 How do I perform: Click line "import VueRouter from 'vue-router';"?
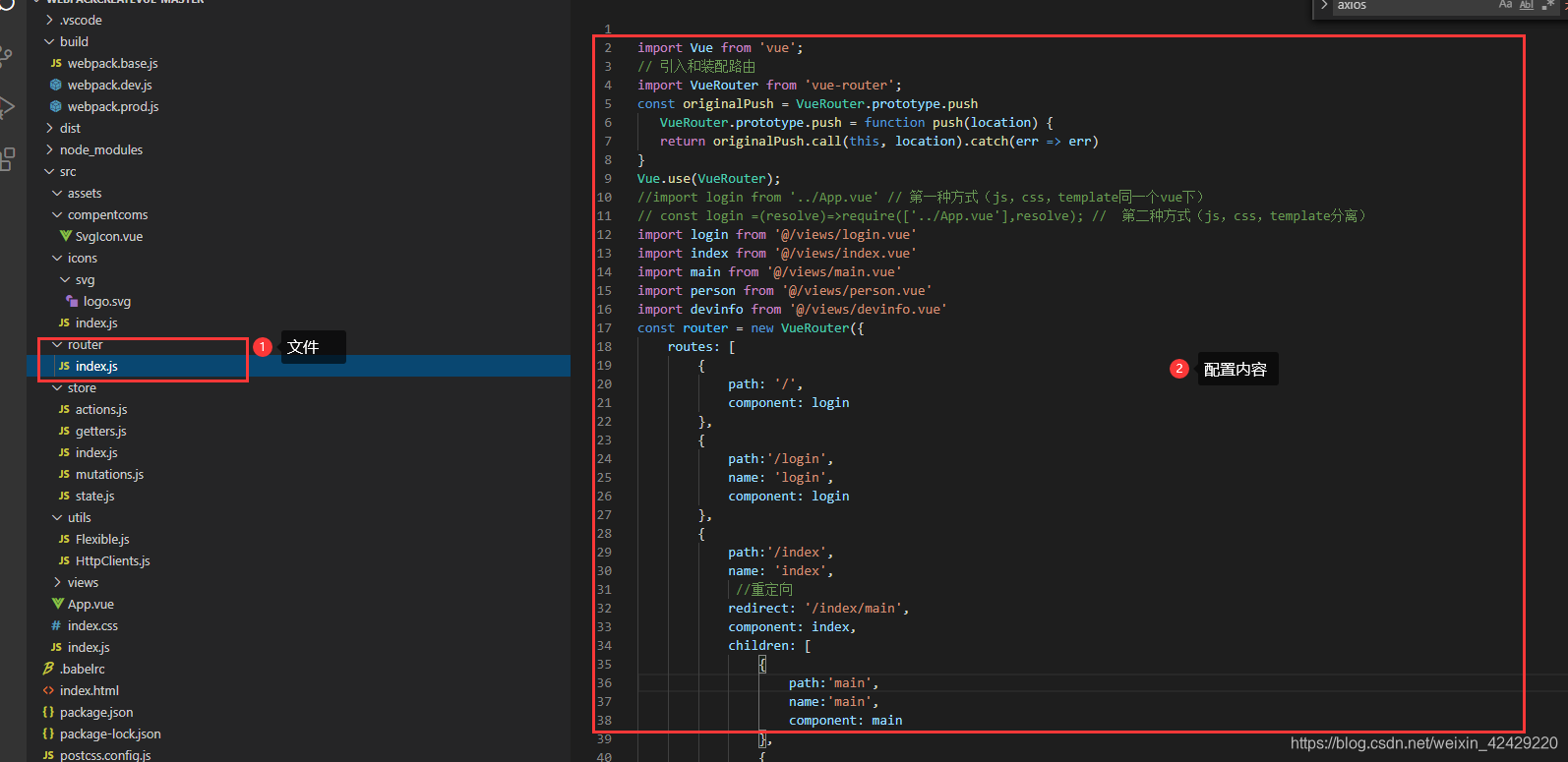769,85
